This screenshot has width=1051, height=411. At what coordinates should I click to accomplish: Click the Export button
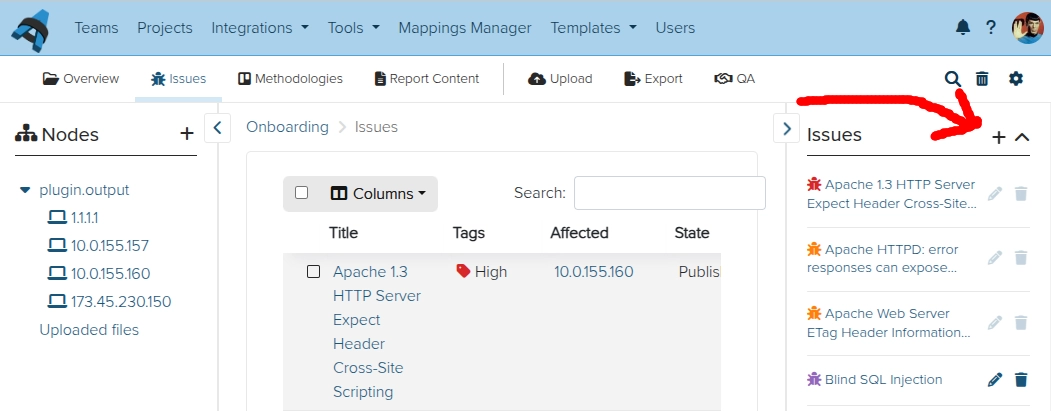[x=653, y=79]
